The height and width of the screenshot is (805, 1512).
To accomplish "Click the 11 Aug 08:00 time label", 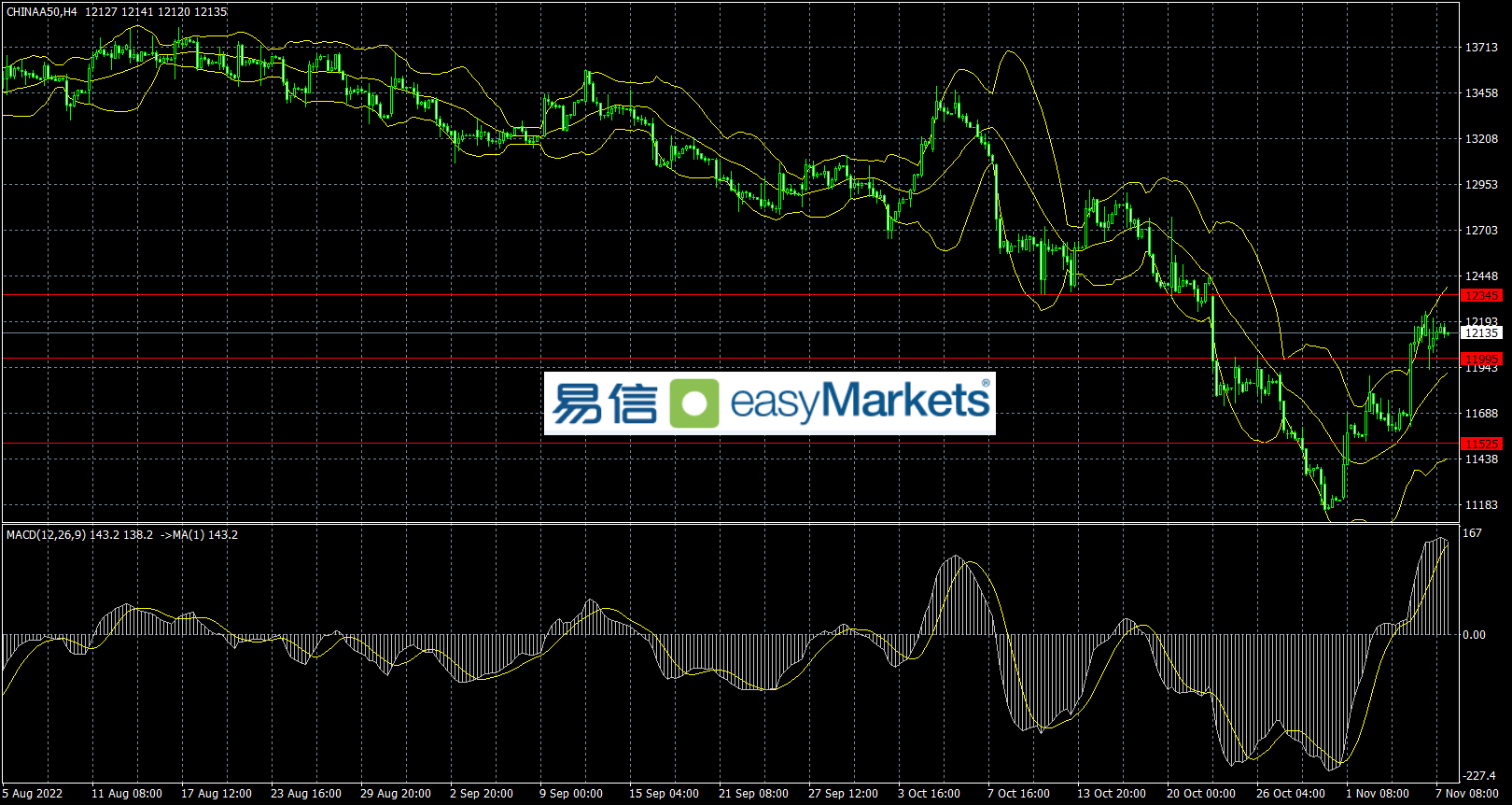I will click(127, 794).
